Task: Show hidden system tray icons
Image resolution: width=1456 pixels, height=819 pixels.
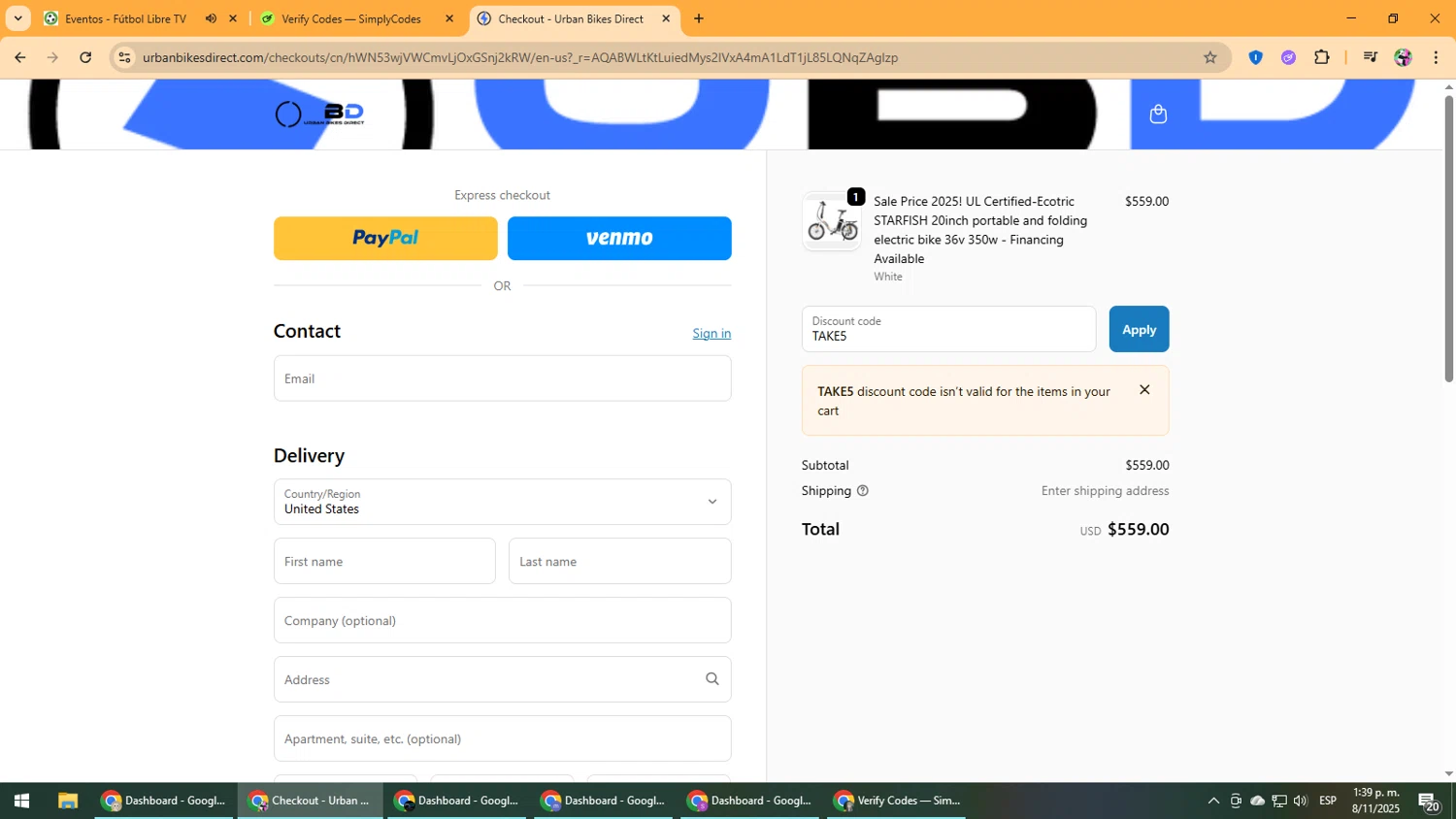Action: (x=1213, y=801)
